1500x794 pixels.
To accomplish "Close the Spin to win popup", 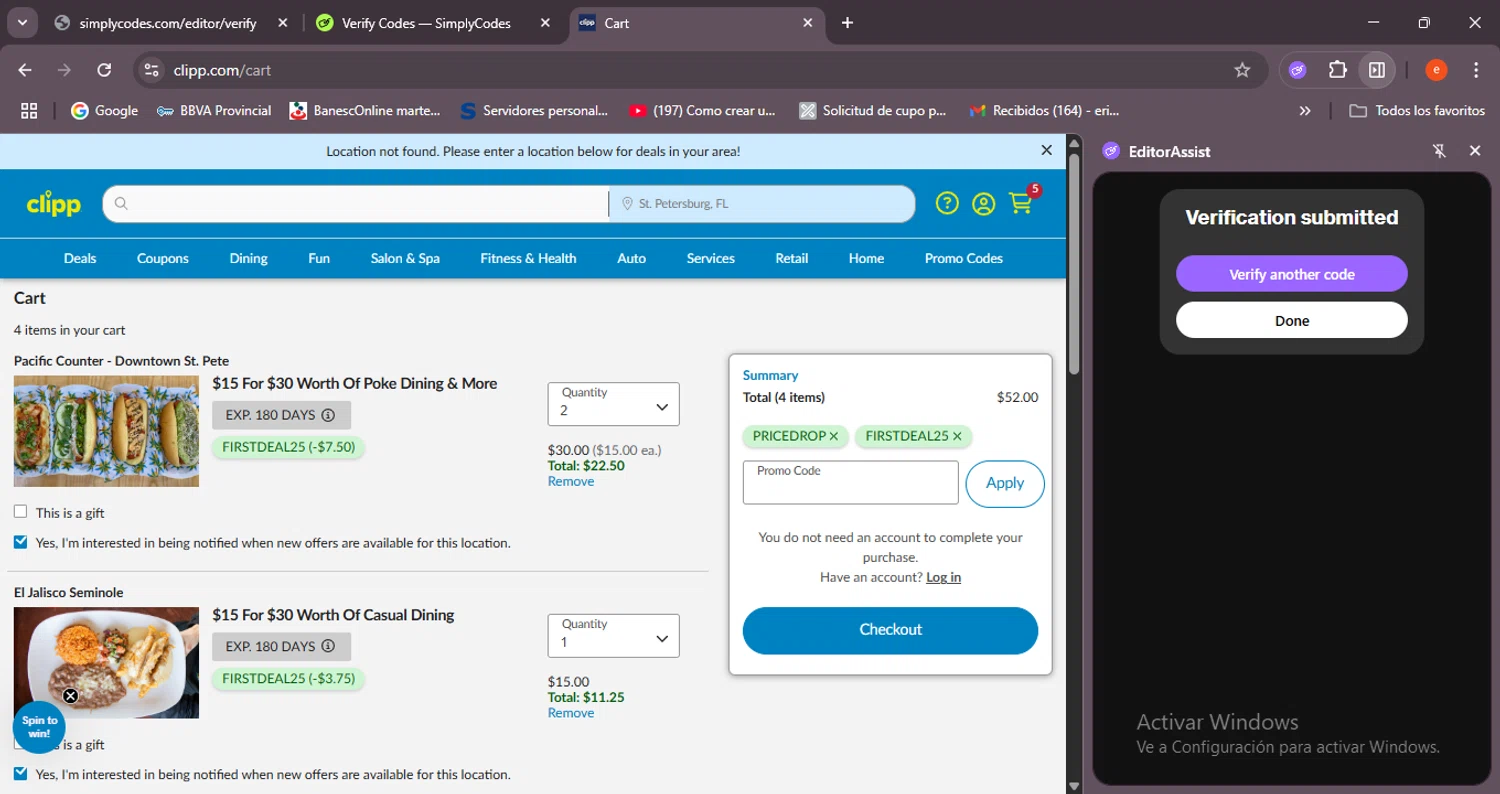I will pos(70,696).
